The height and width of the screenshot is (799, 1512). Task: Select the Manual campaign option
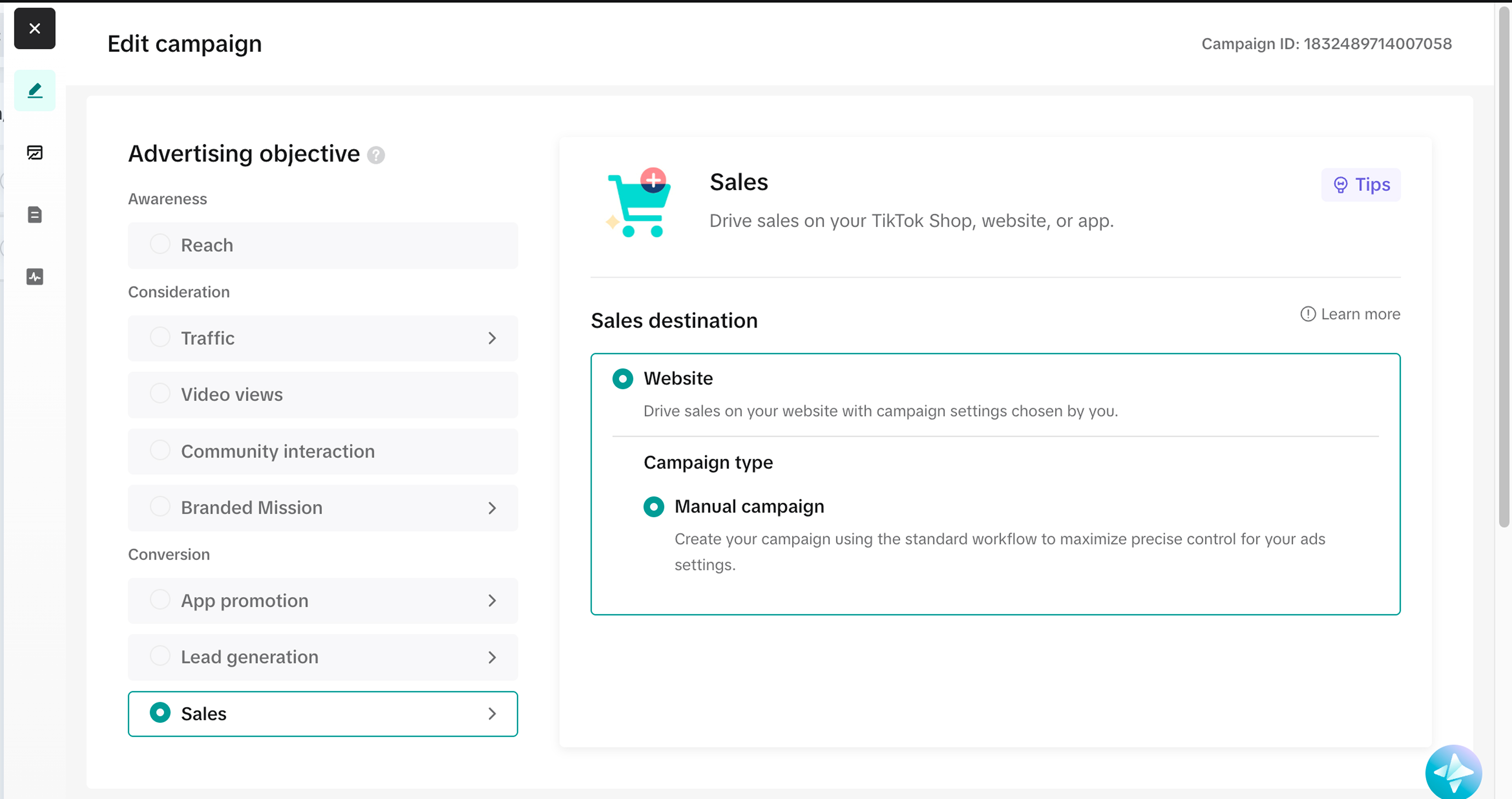(654, 507)
